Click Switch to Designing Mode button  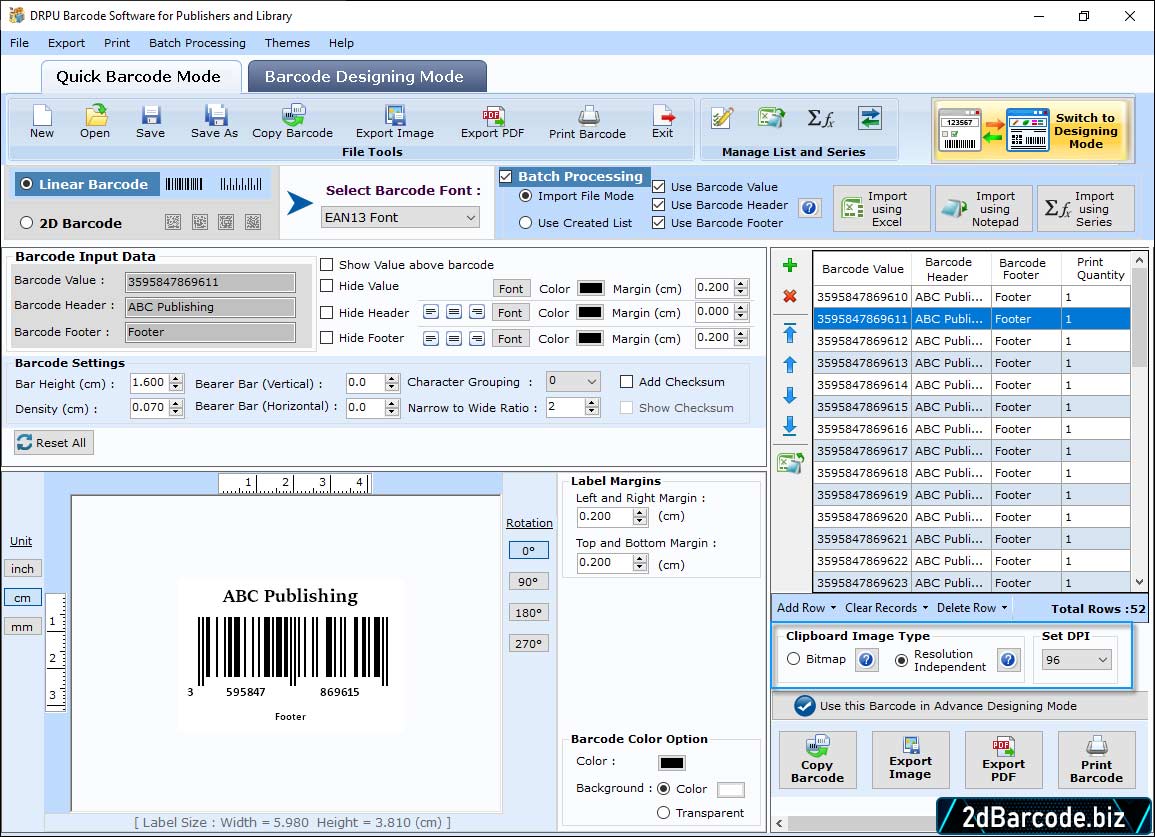(x=1032, y=130)
